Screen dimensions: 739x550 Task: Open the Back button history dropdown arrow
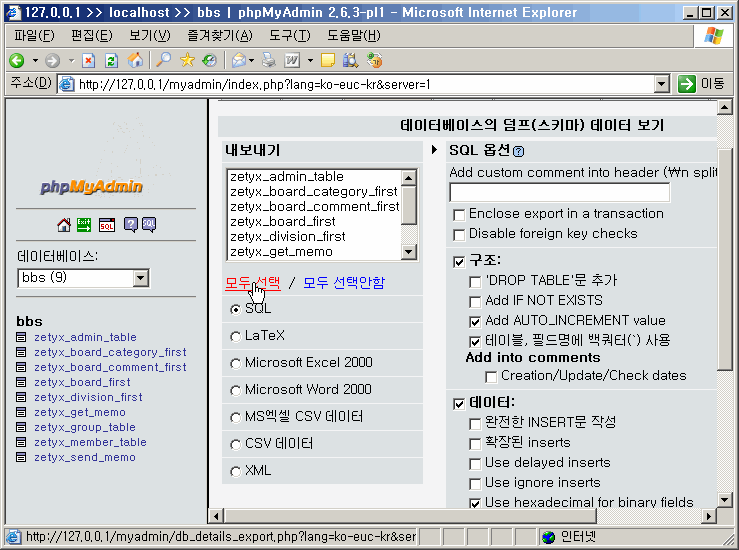(35, 60)
